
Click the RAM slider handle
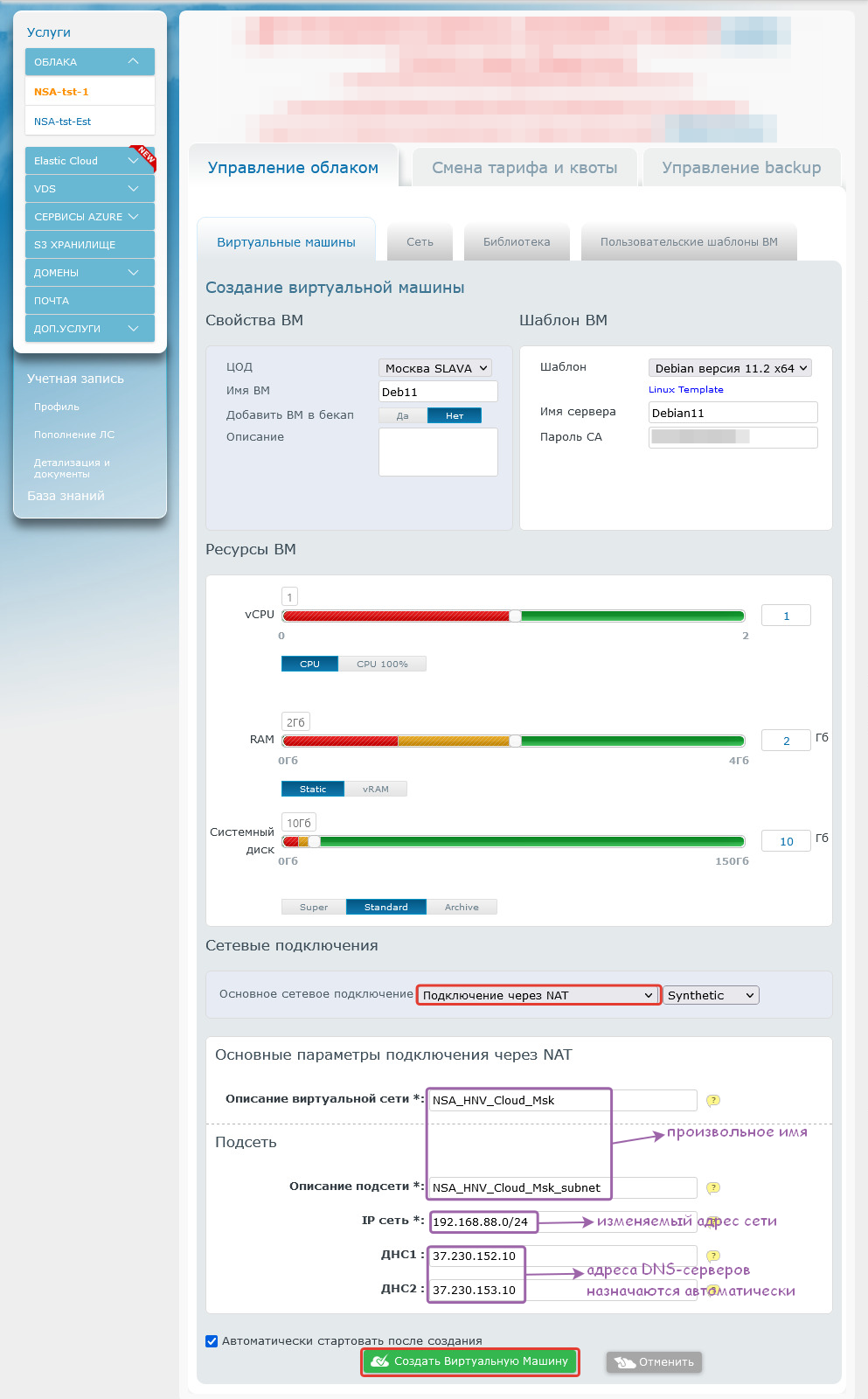[x=515, y=741]
